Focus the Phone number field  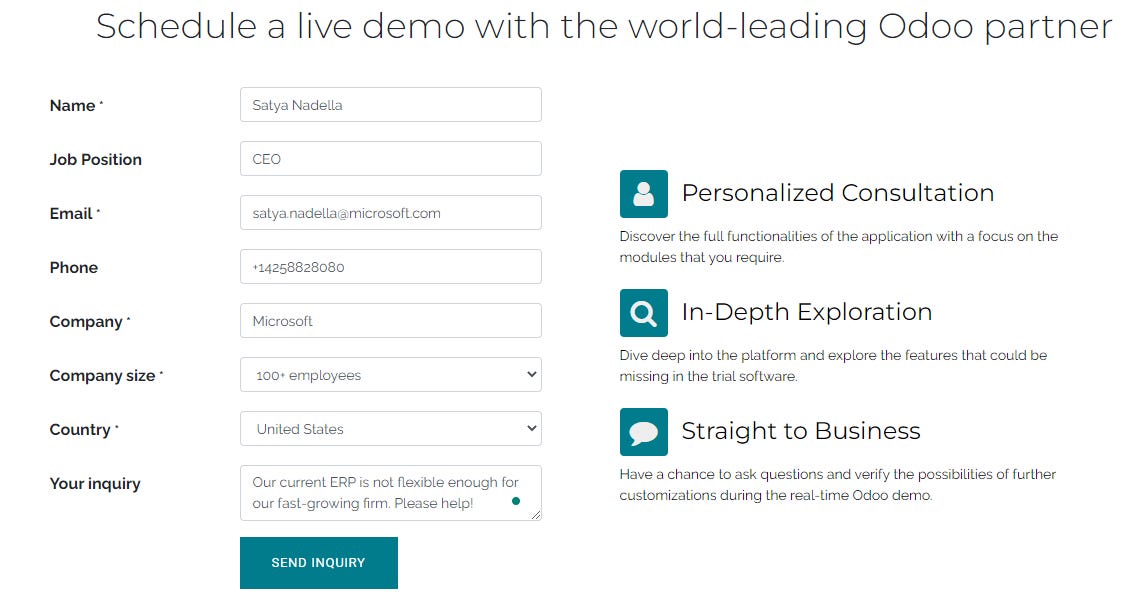click(x=391, y=267)
